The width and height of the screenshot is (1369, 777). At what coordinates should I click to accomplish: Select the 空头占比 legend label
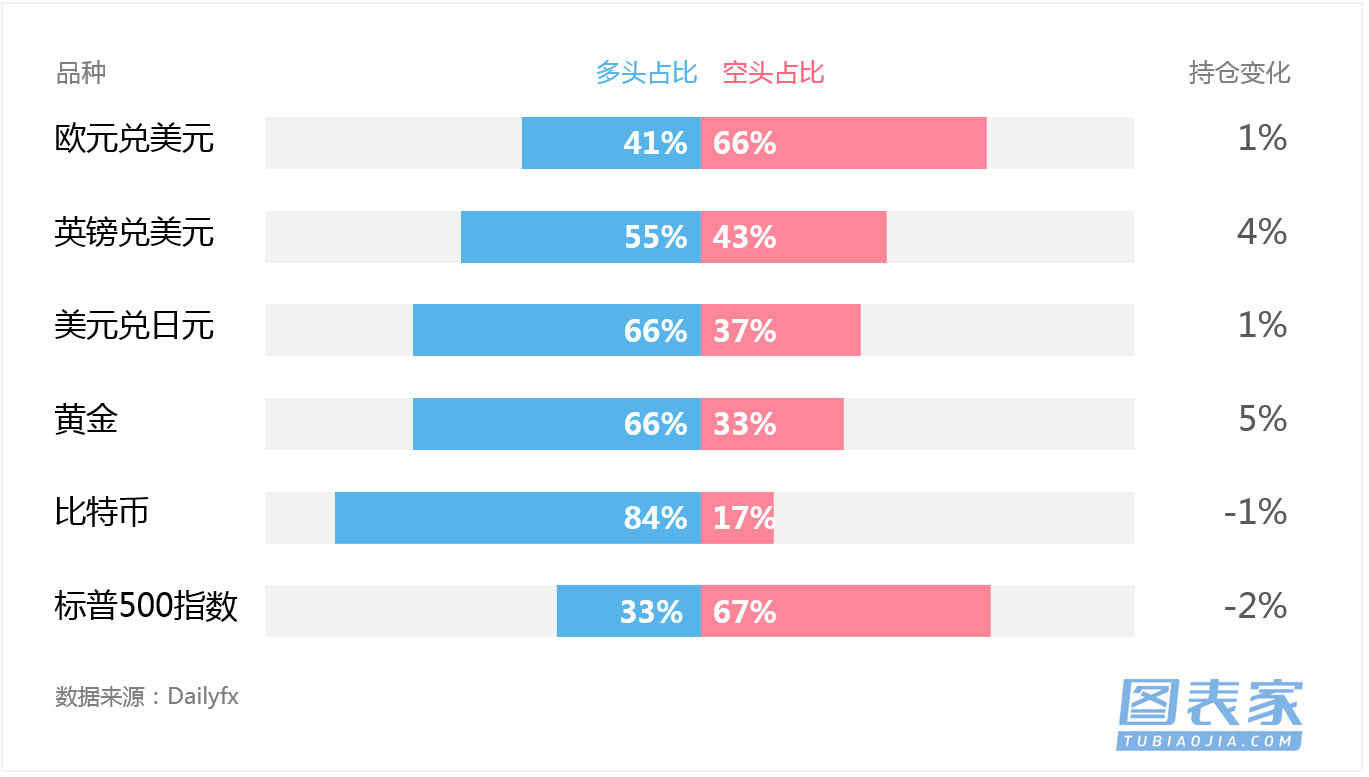773,73
